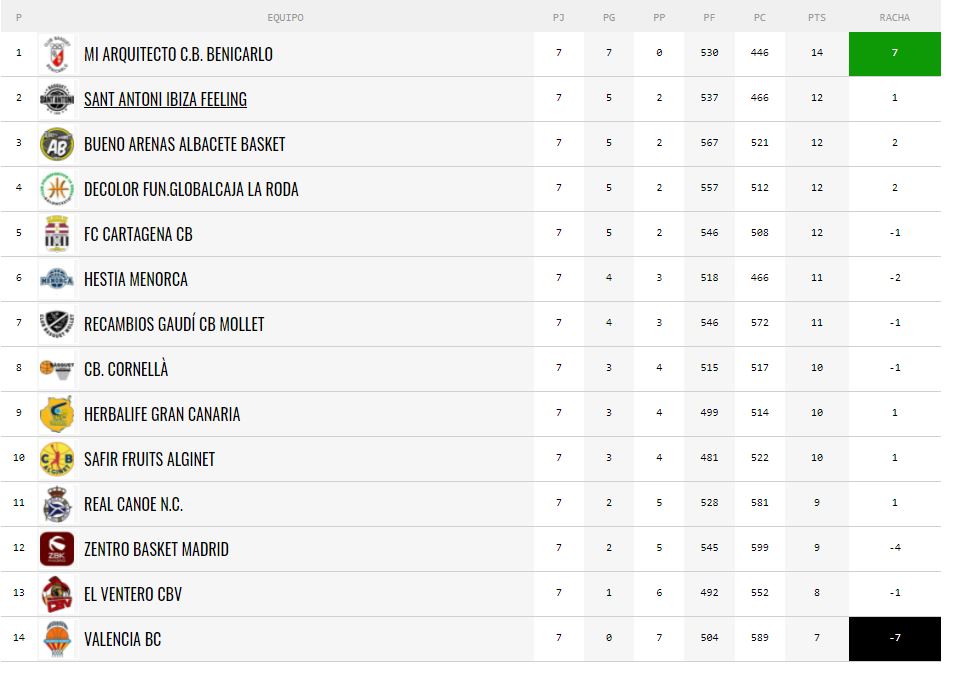Click the Herbalife Gran Canaria logo
This screenshot has height=679, width=953.
[56, 414]
